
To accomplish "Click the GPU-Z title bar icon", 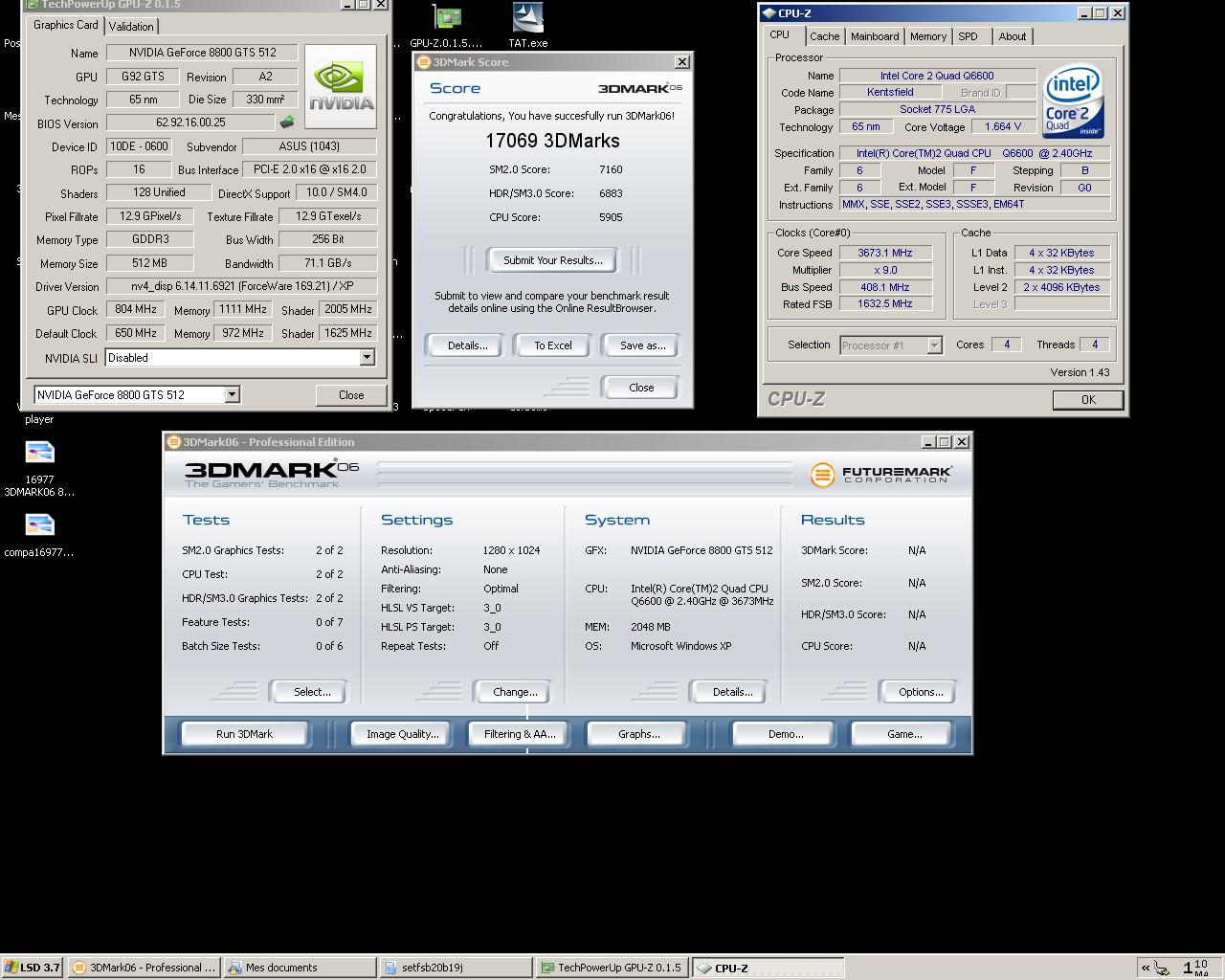I will (x=33, y=4).
